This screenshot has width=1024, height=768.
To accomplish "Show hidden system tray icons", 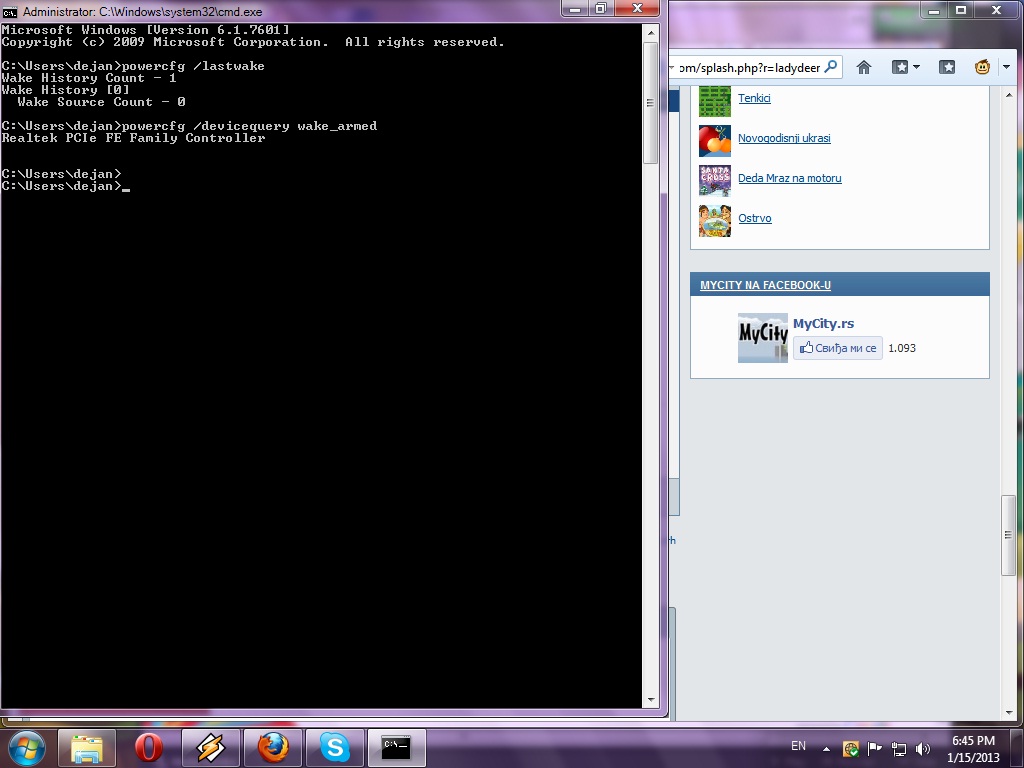I will (x=826, y=749).
